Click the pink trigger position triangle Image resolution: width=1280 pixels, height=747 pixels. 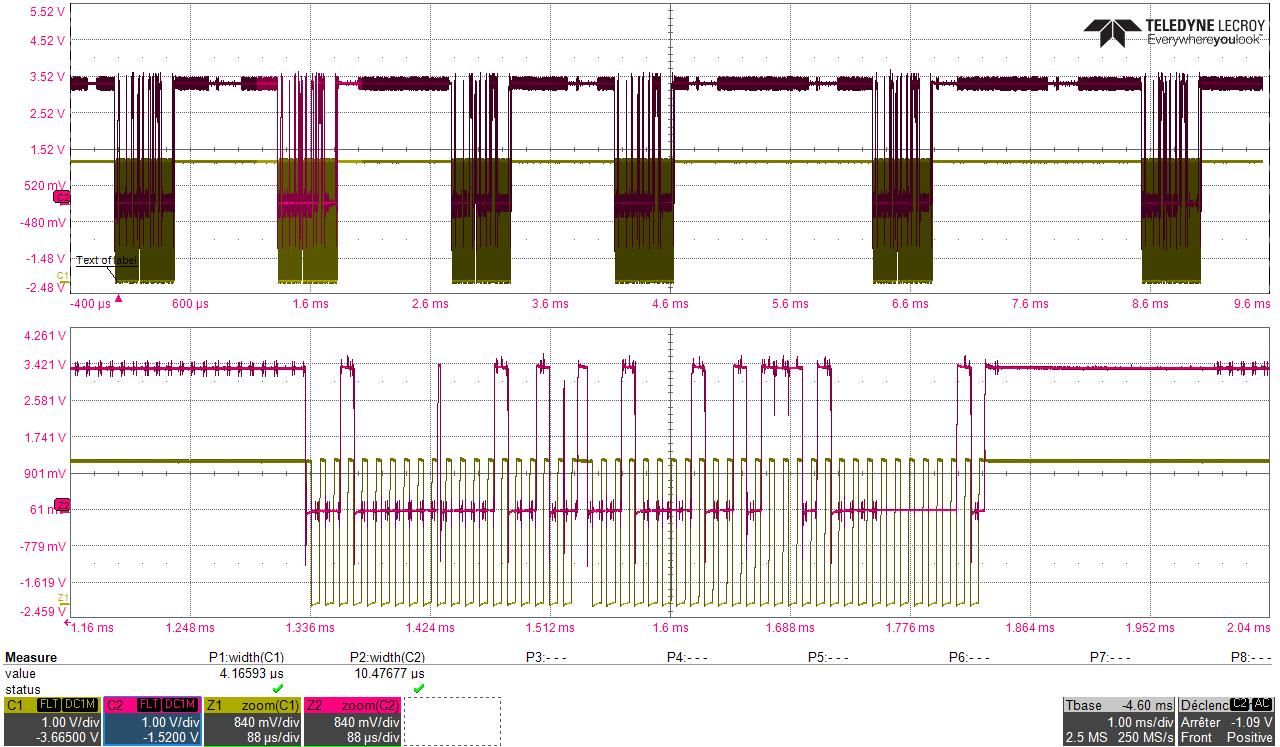[119, 298]
